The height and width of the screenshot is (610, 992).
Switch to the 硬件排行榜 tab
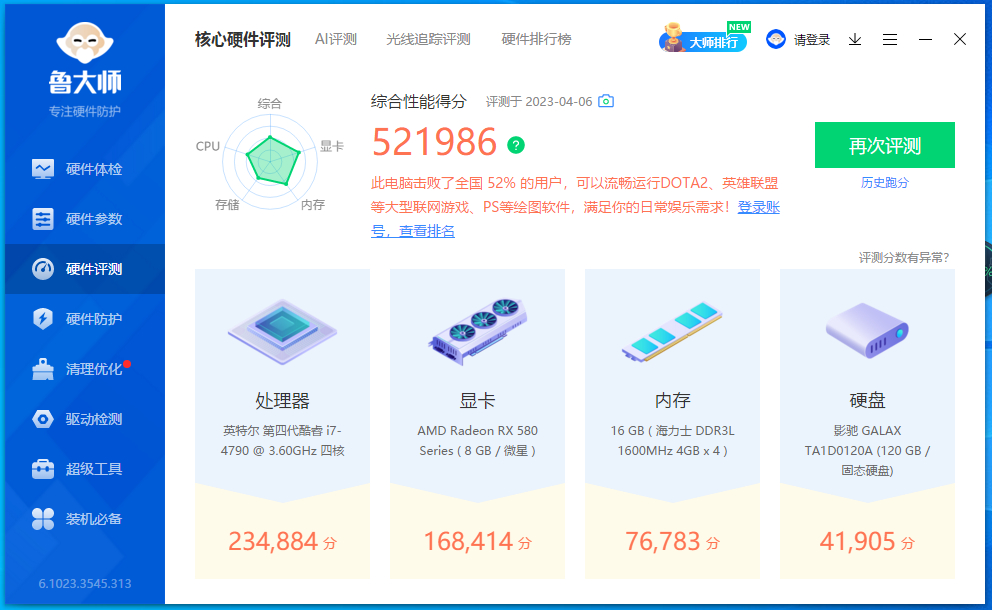pos(536,39)
